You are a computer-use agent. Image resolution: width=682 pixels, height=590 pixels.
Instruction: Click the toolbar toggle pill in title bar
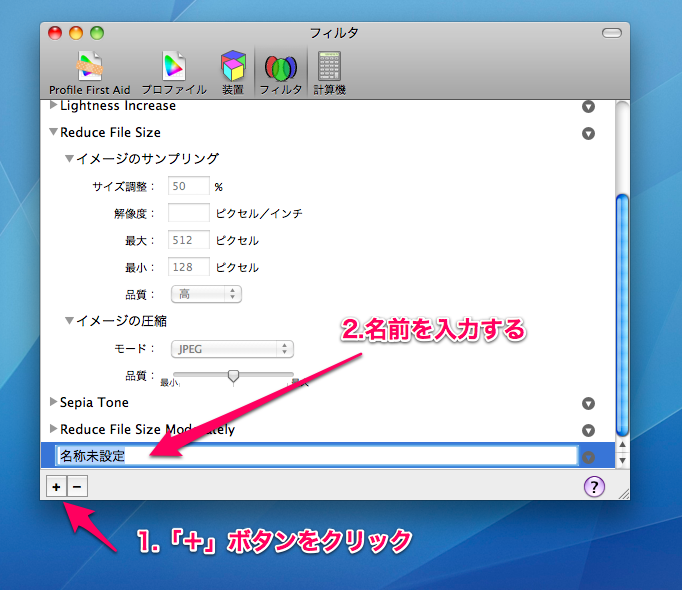[612, 33]
